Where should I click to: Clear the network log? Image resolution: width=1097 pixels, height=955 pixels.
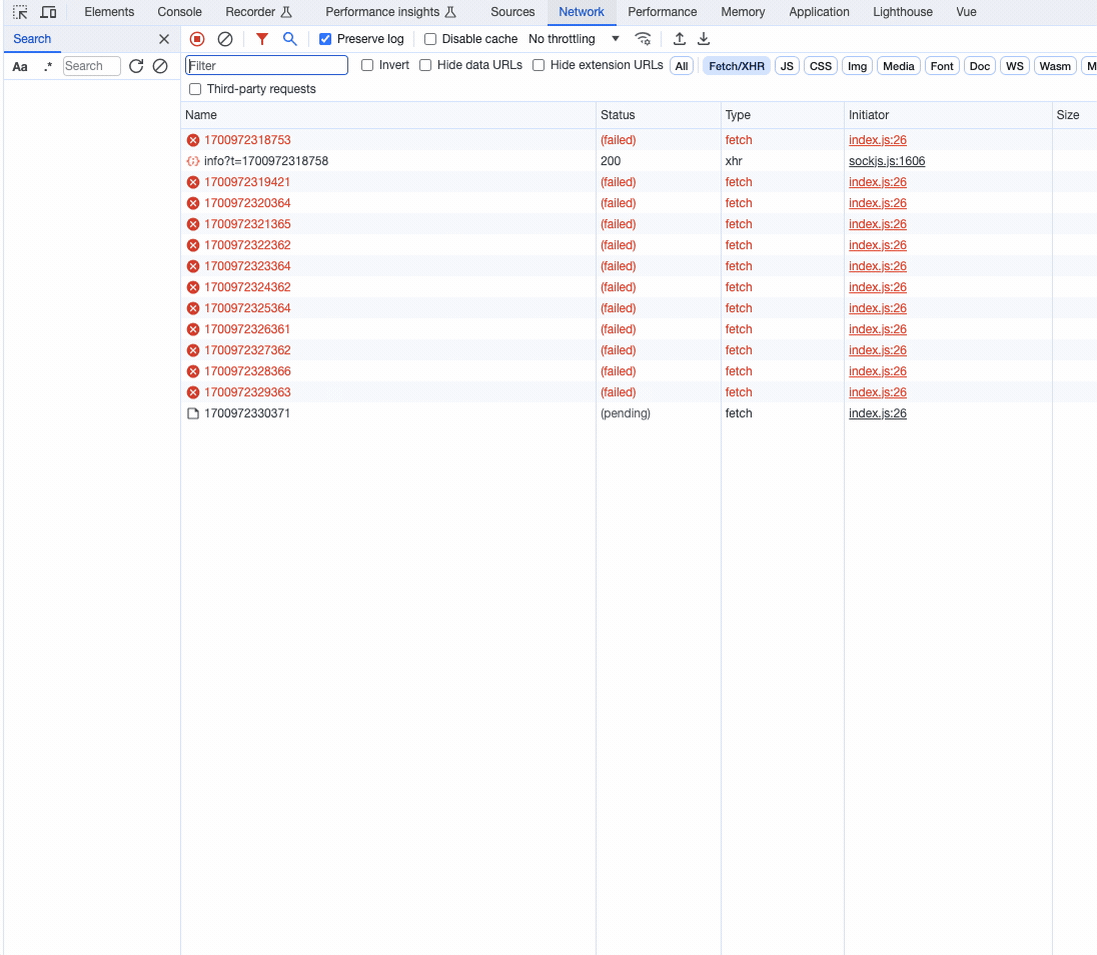click(225, 39)
